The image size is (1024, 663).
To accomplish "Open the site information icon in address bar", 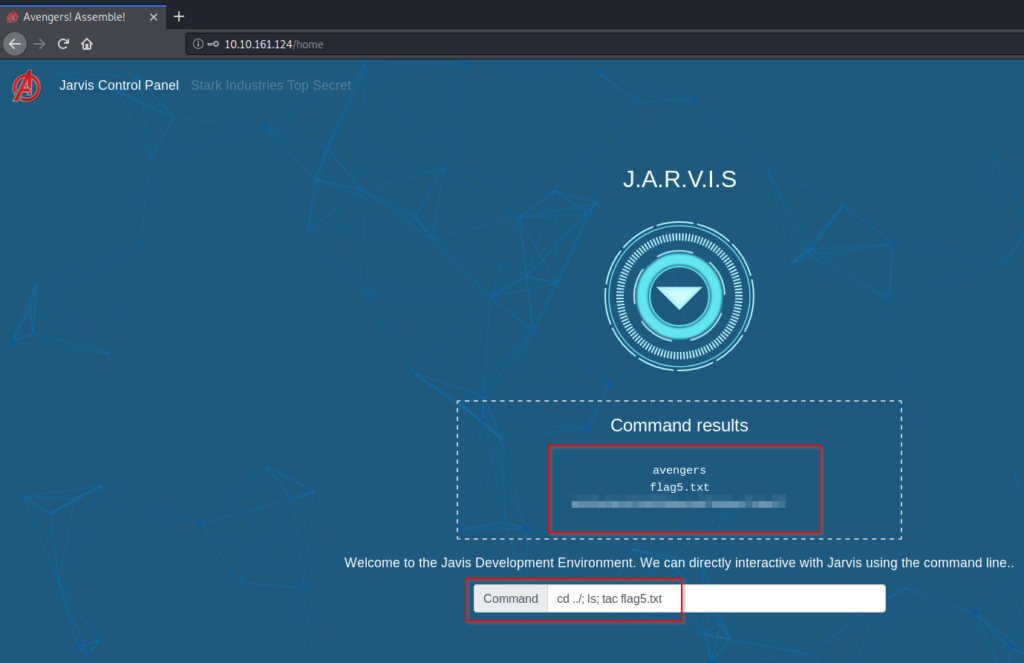I will click(198, 44).
